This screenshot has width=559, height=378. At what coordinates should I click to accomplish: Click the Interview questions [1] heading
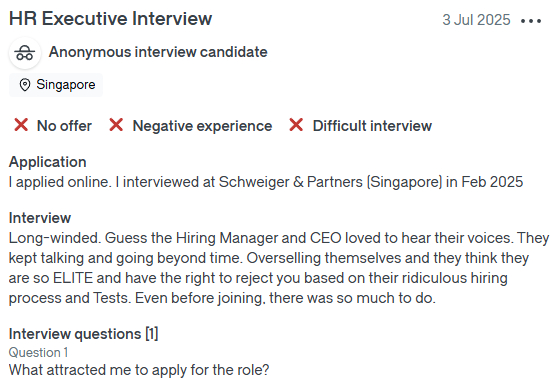point(83,334)
